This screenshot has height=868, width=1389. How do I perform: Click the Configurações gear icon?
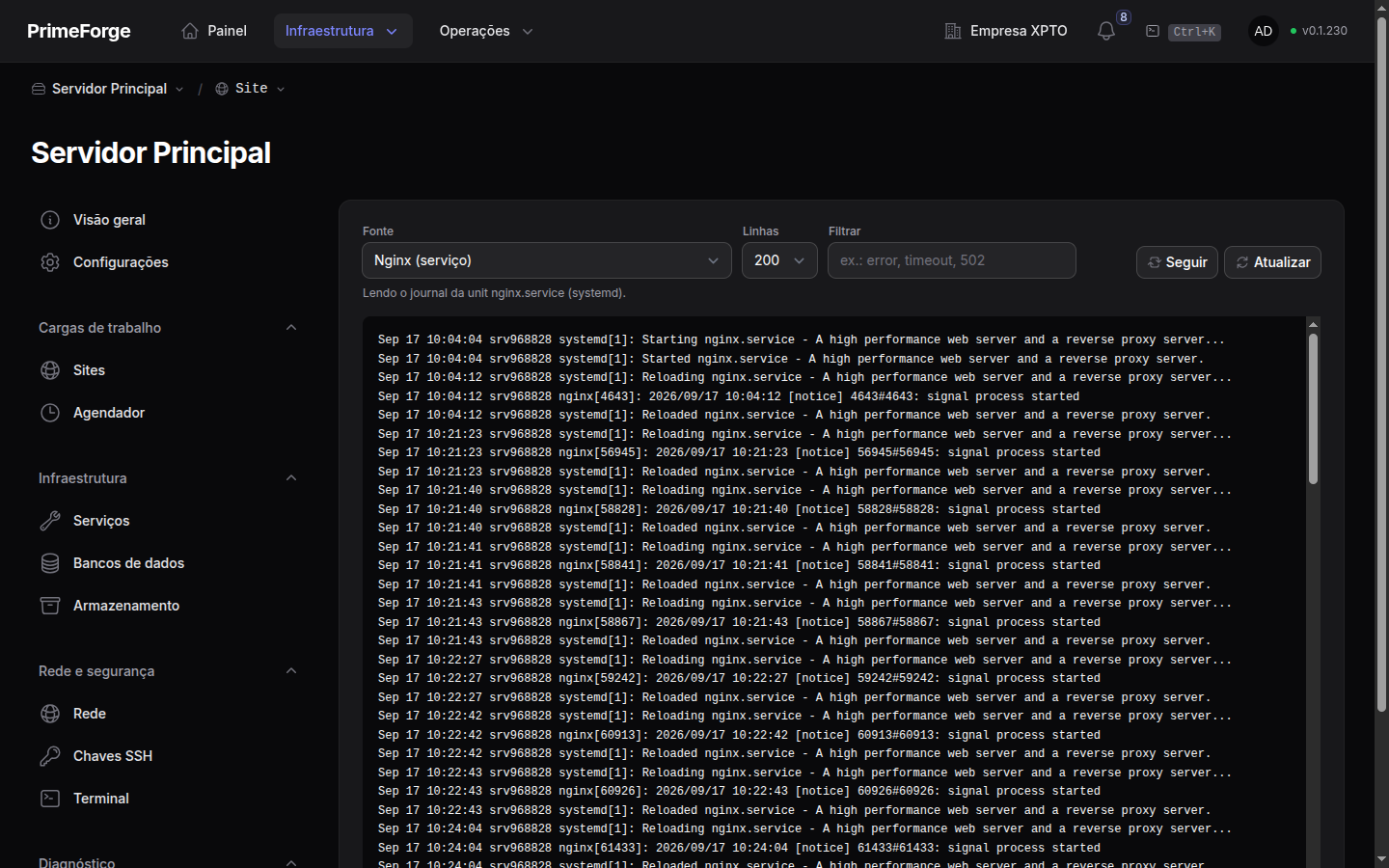coord(50,262)
